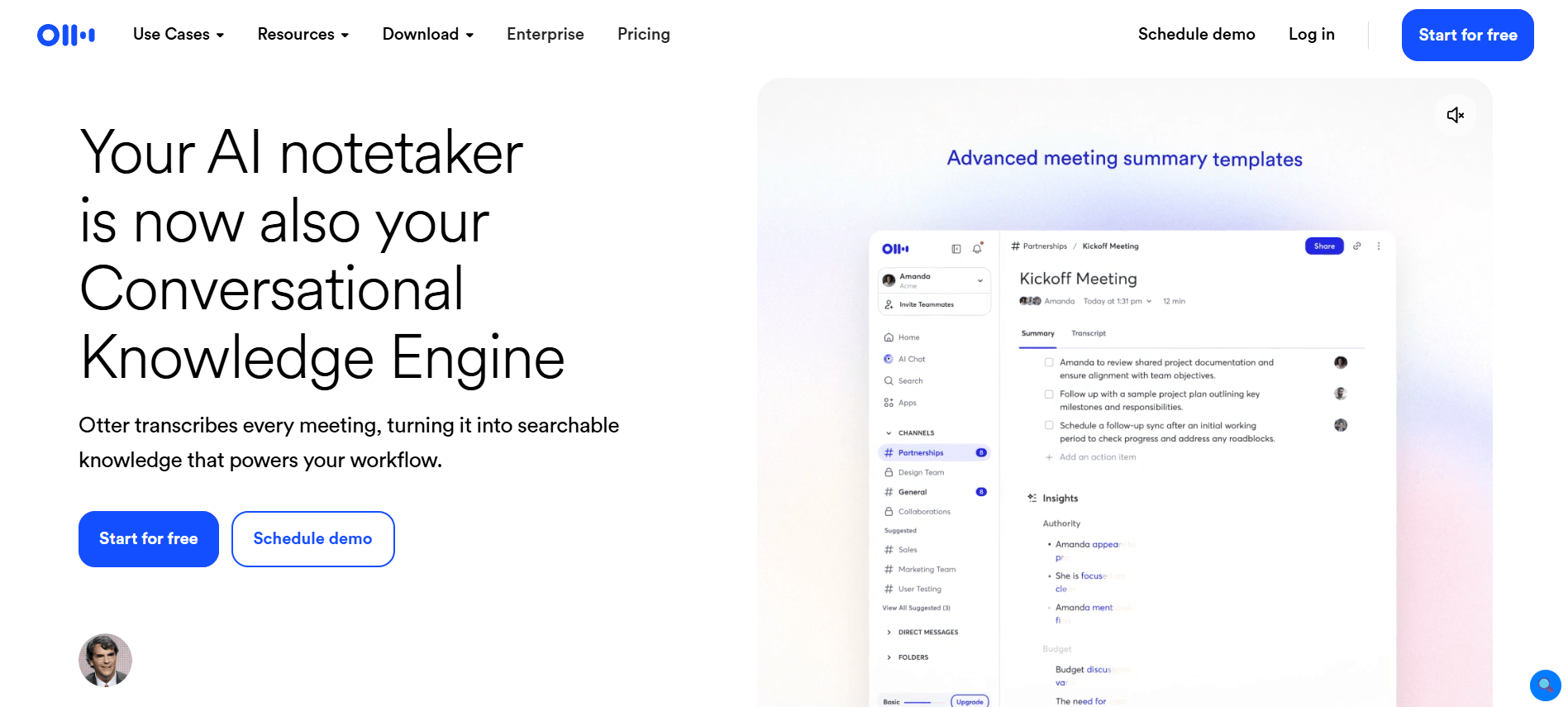Check the 'Follow up with a sample project' item

(x=1049, y=394)
